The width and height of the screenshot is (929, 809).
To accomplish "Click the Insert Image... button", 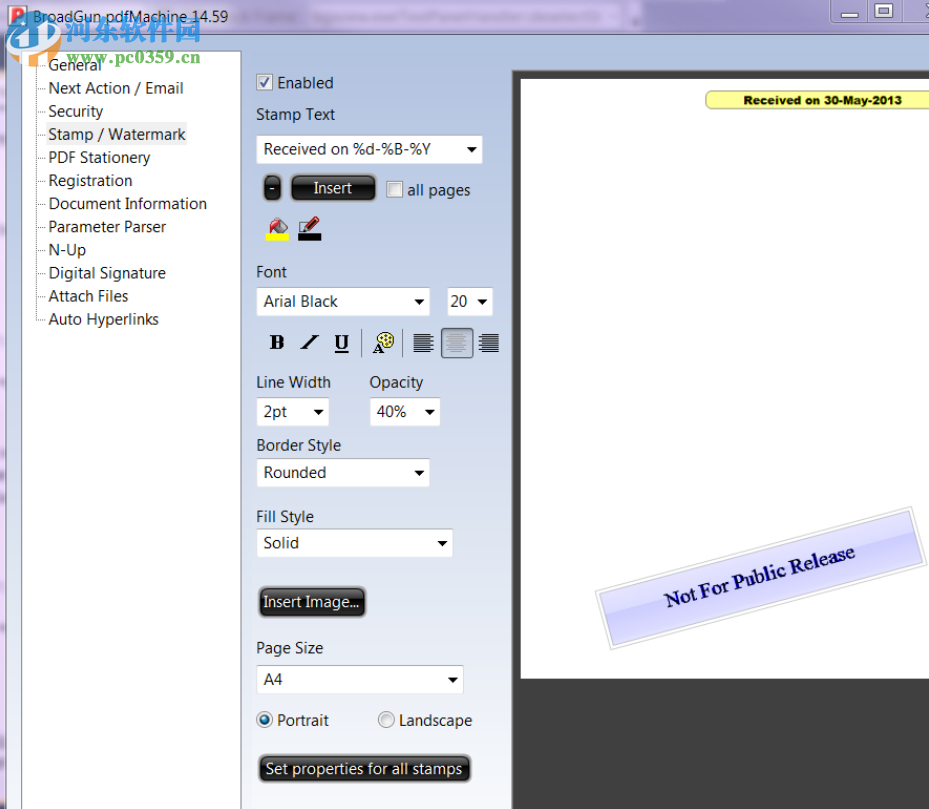I will pos(312,602).
